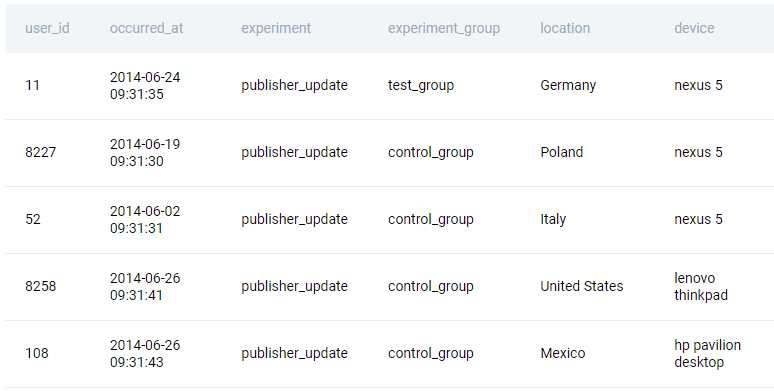Select the Mexico location cell
This screenshot has height=391, width=774.
click(x=563, y=353)
